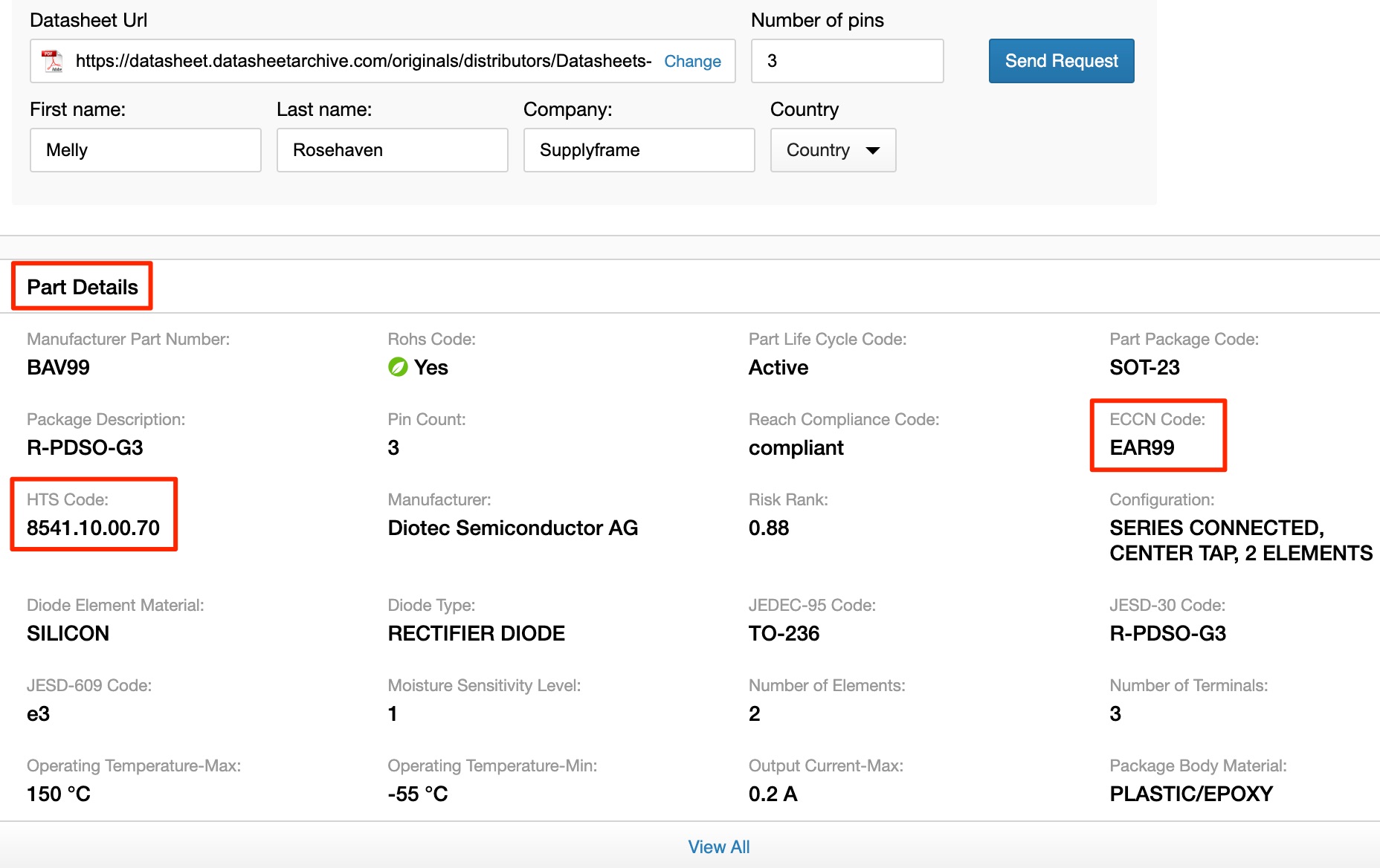Click the Send Request button
Image resolution: width=1380 pixels, height=868 pixels.
(x=1061, y=61)
